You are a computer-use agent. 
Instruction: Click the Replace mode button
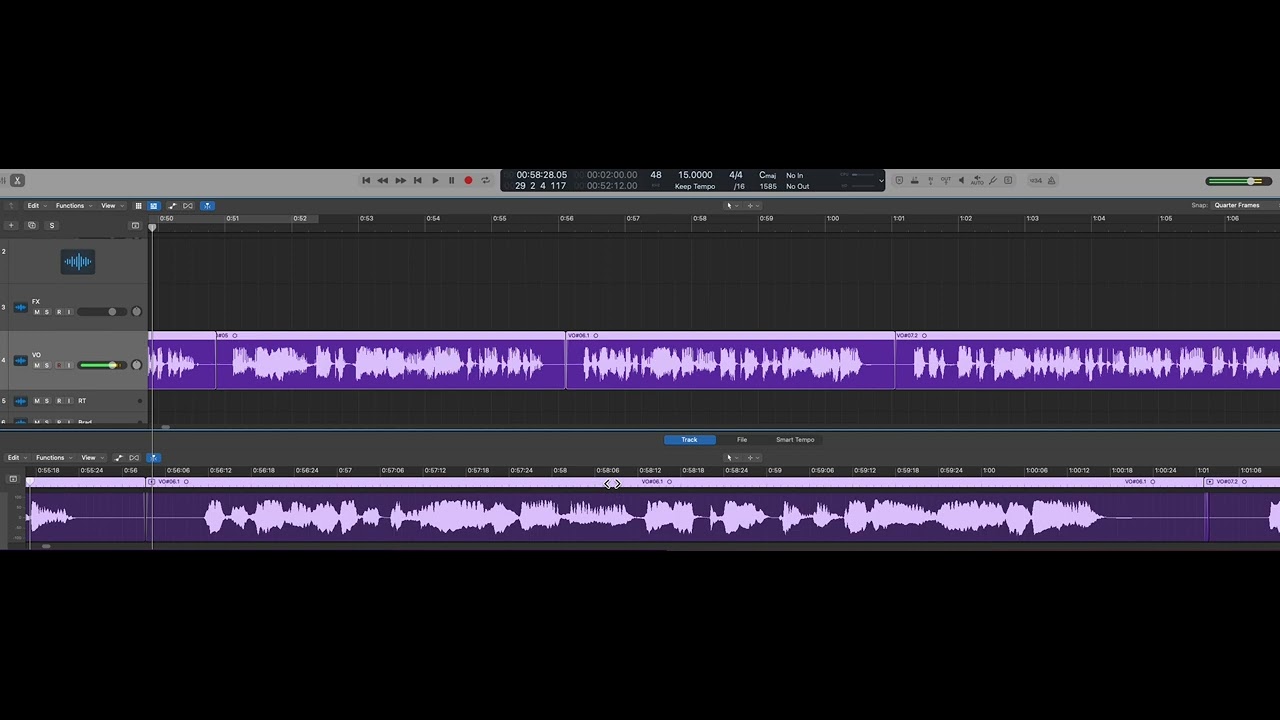coord(899,180)
